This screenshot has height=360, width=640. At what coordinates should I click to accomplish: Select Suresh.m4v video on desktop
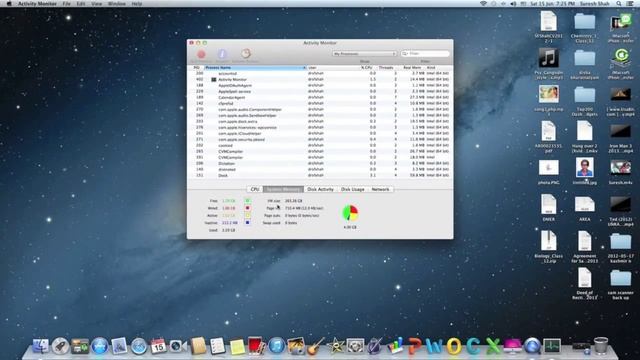pos(620,167)
